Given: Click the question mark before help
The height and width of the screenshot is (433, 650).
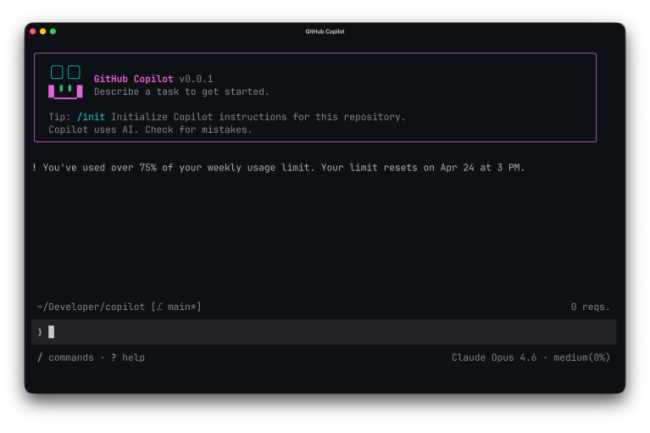Looking at the screenshot, I should (x=113, y=357).
